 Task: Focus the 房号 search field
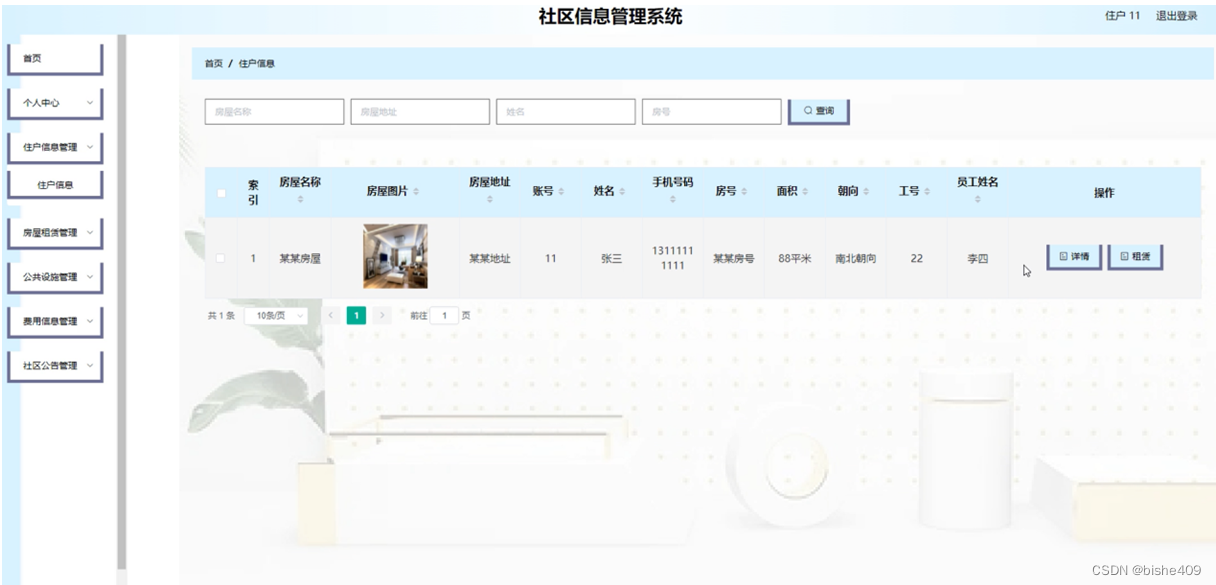[x=712, y=112]
